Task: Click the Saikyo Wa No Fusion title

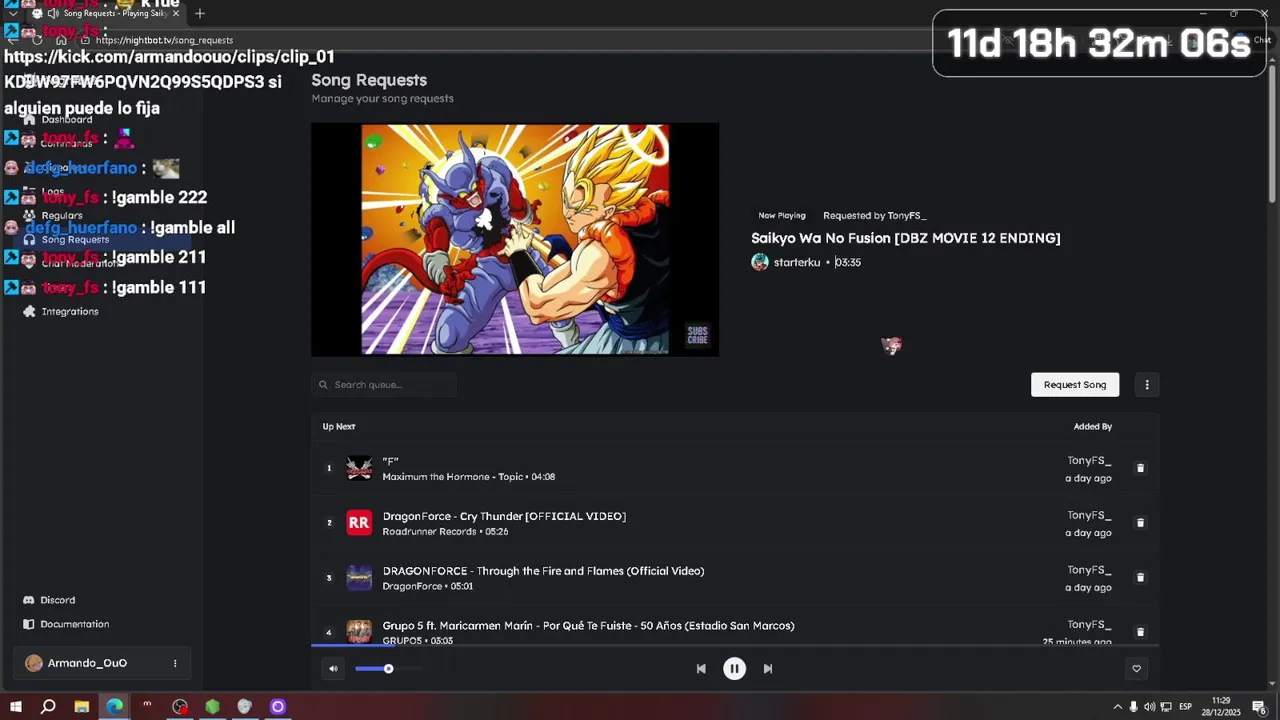Action: (x=906, y=238)
